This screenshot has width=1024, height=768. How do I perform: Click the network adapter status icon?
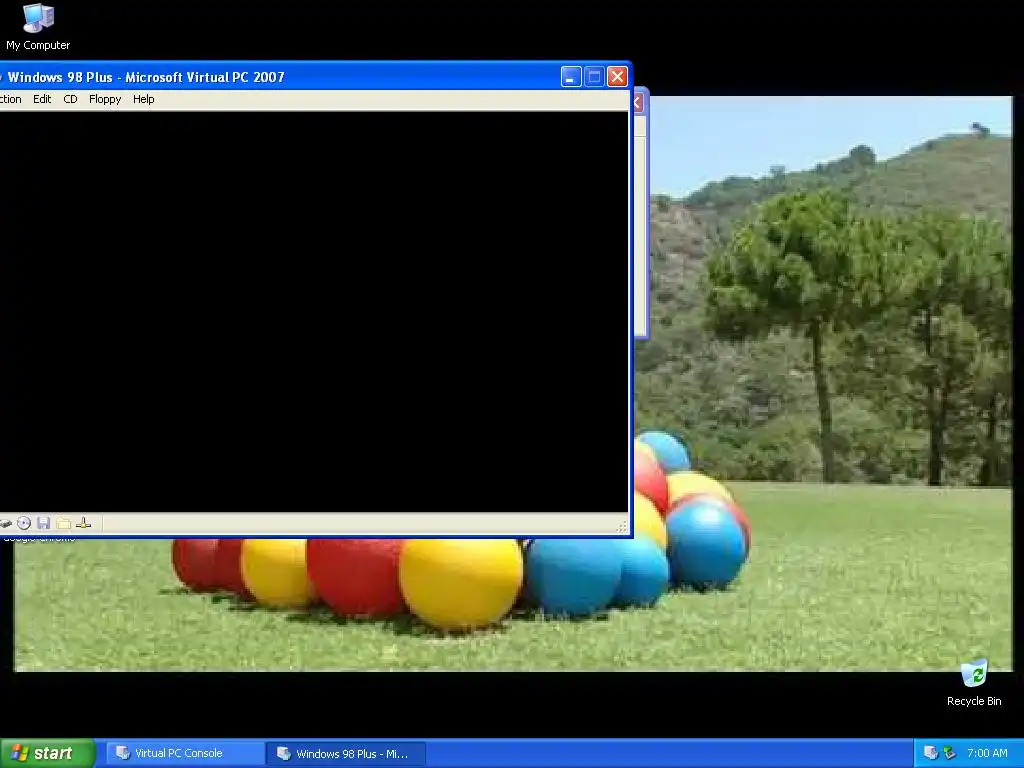coord(84,523)
